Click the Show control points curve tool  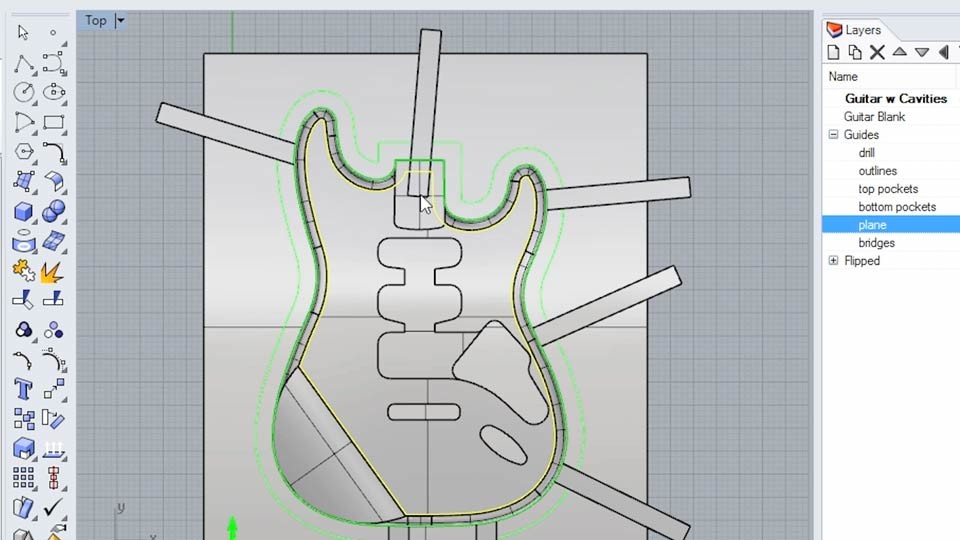click(53, 360)
